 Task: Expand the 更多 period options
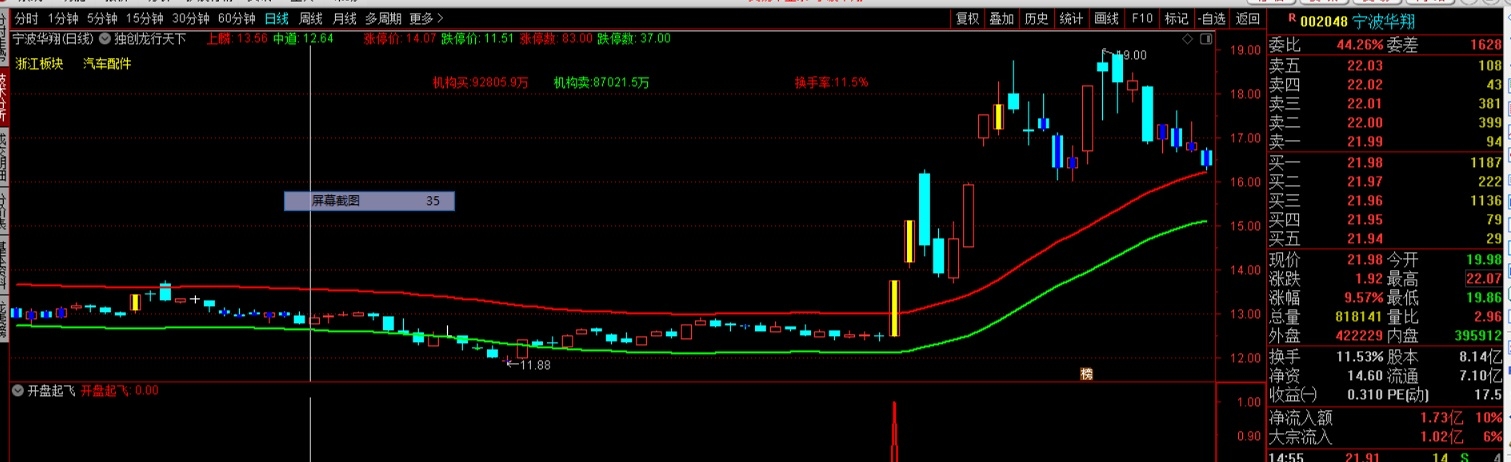pyautogui.click(x=426, y=18)
